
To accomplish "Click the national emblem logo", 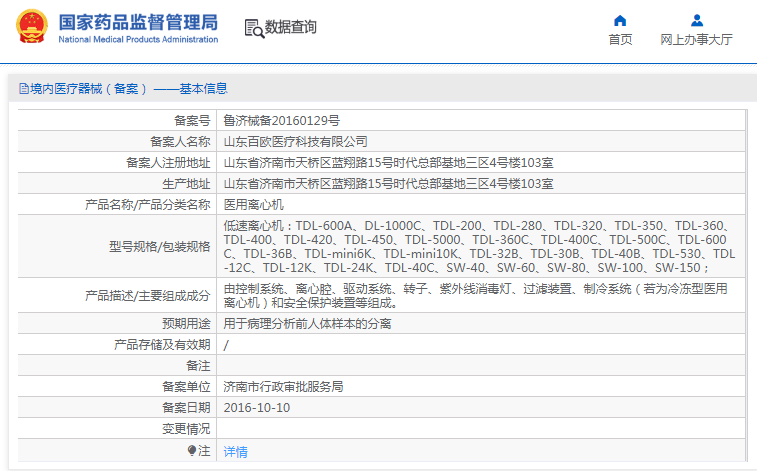I will [29, 27].
